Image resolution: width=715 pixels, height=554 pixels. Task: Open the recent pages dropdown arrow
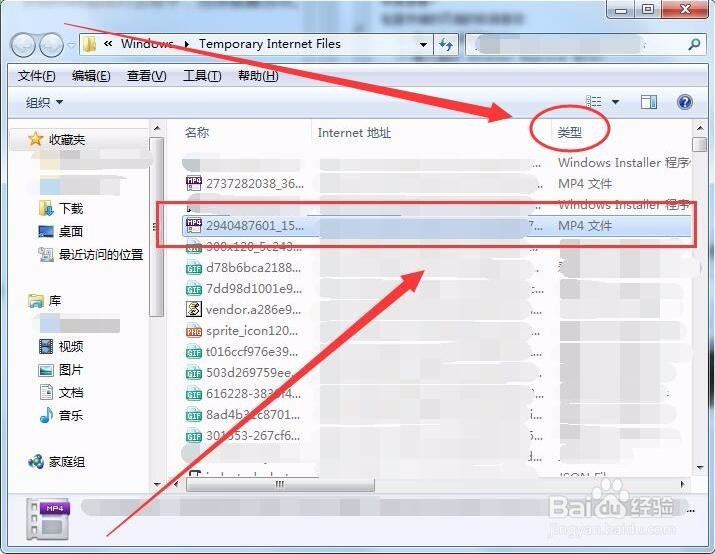point(71,45)
